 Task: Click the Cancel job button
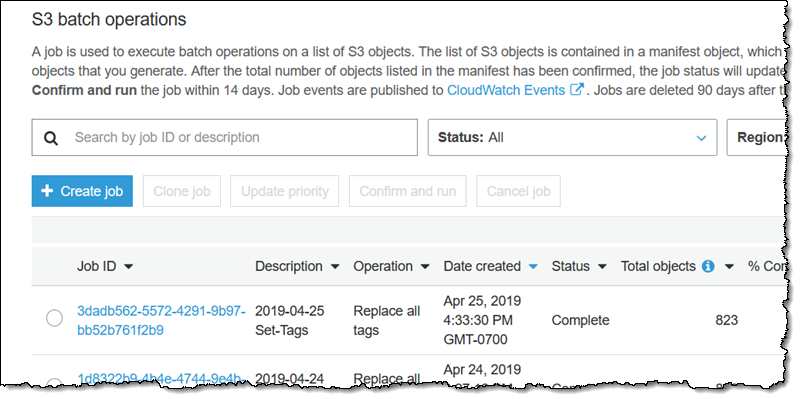pyautogui.click(x=518, y=191)
